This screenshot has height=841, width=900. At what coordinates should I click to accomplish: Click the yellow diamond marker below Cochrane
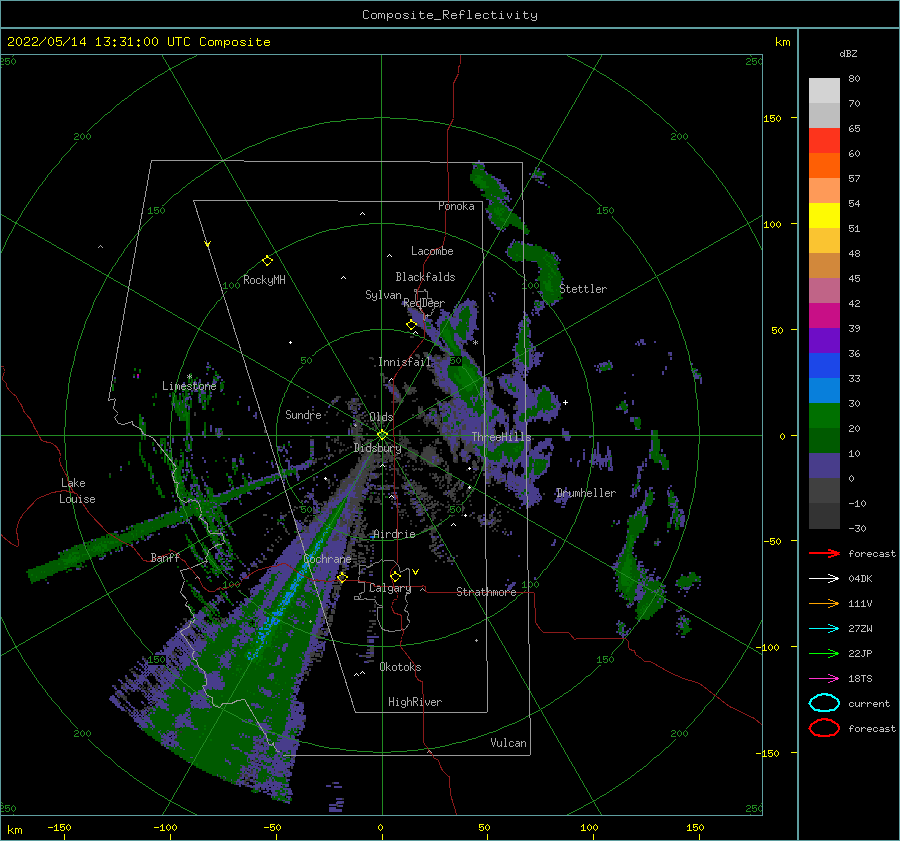[342, 577]
